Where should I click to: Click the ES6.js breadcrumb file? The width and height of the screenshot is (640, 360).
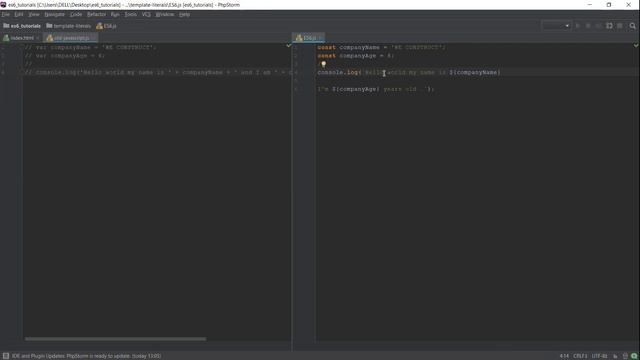tap(107, 26)
